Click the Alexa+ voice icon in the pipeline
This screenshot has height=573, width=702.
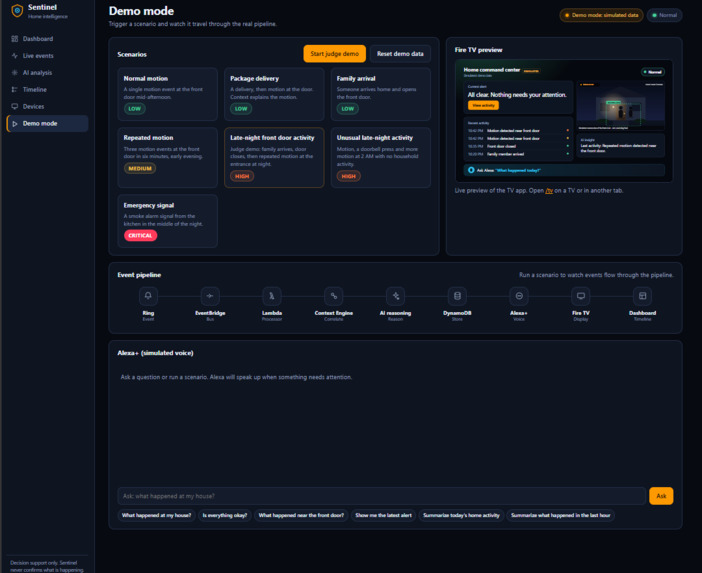(519, 296)
